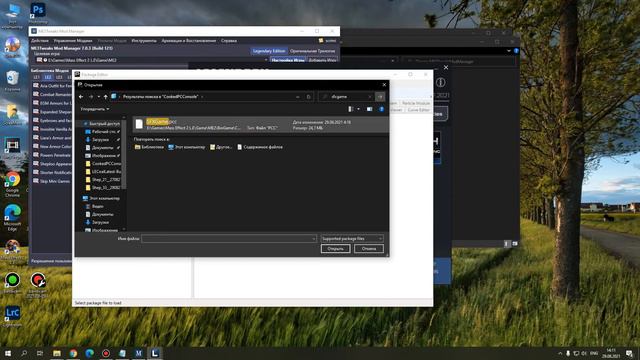
Task: Select the 'Skip Mini Games' mod in the library
Action: pos(51,181)
